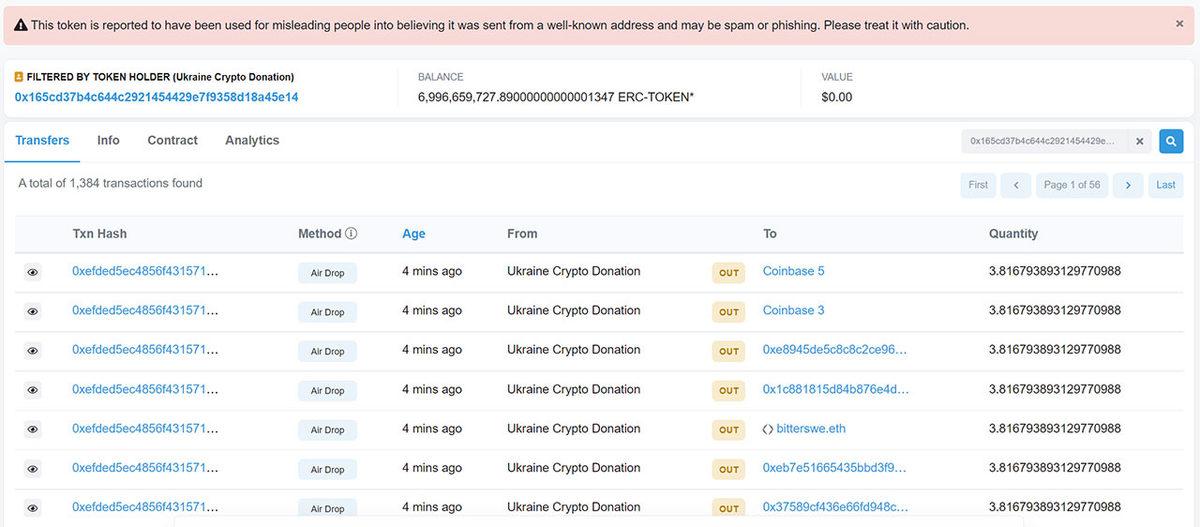Click the eye icon in the Coinbase 3 row
Viewport: 1200px width, 527px height.
coord(32,312)
